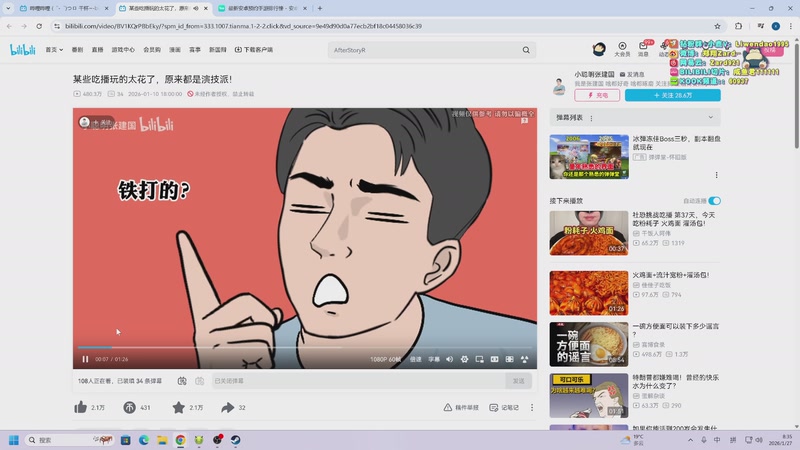
Task: Open the 漫画 navigation item
Action: click(175, 49)
